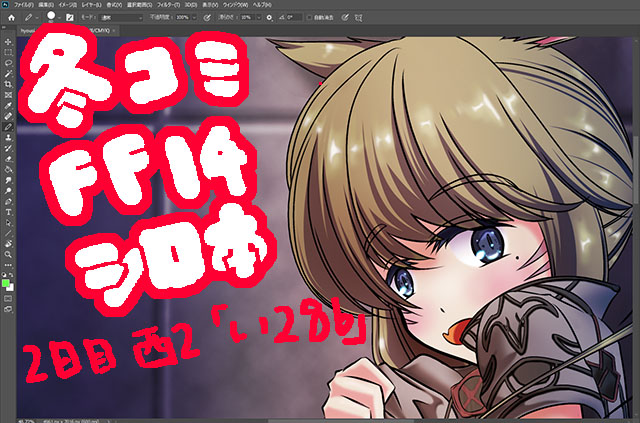Toggle pressure control for brush size
The width and height of the screenshot is (640, 423).
tap(345, 18)
